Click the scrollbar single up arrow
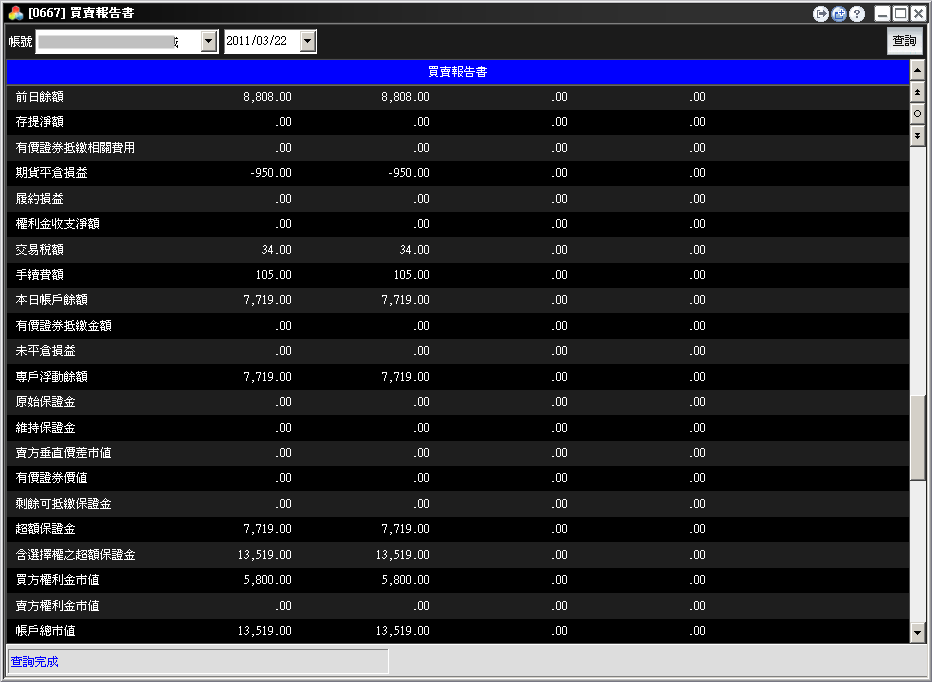The image size is (932, 682). tap(917, 71)
